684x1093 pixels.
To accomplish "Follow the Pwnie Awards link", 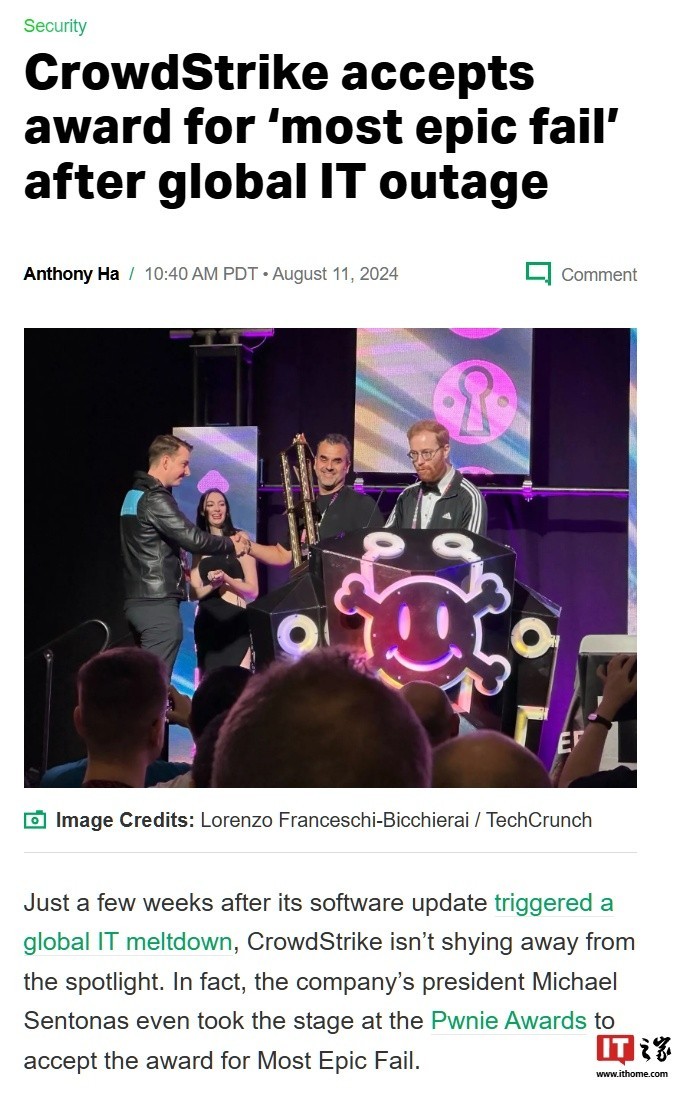I will [508, 1021].
